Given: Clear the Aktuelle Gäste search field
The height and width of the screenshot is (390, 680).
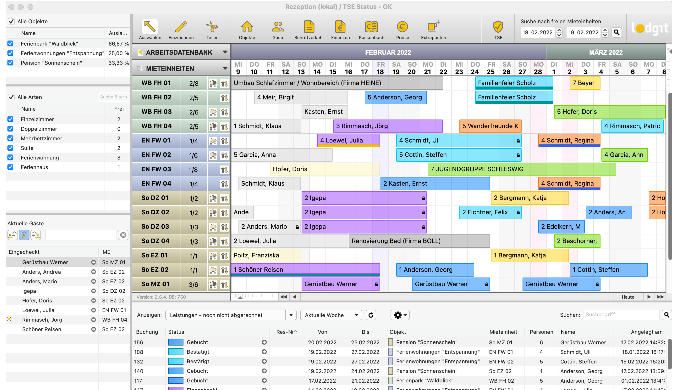Looking at the screenshot, I should click(123, 235).
